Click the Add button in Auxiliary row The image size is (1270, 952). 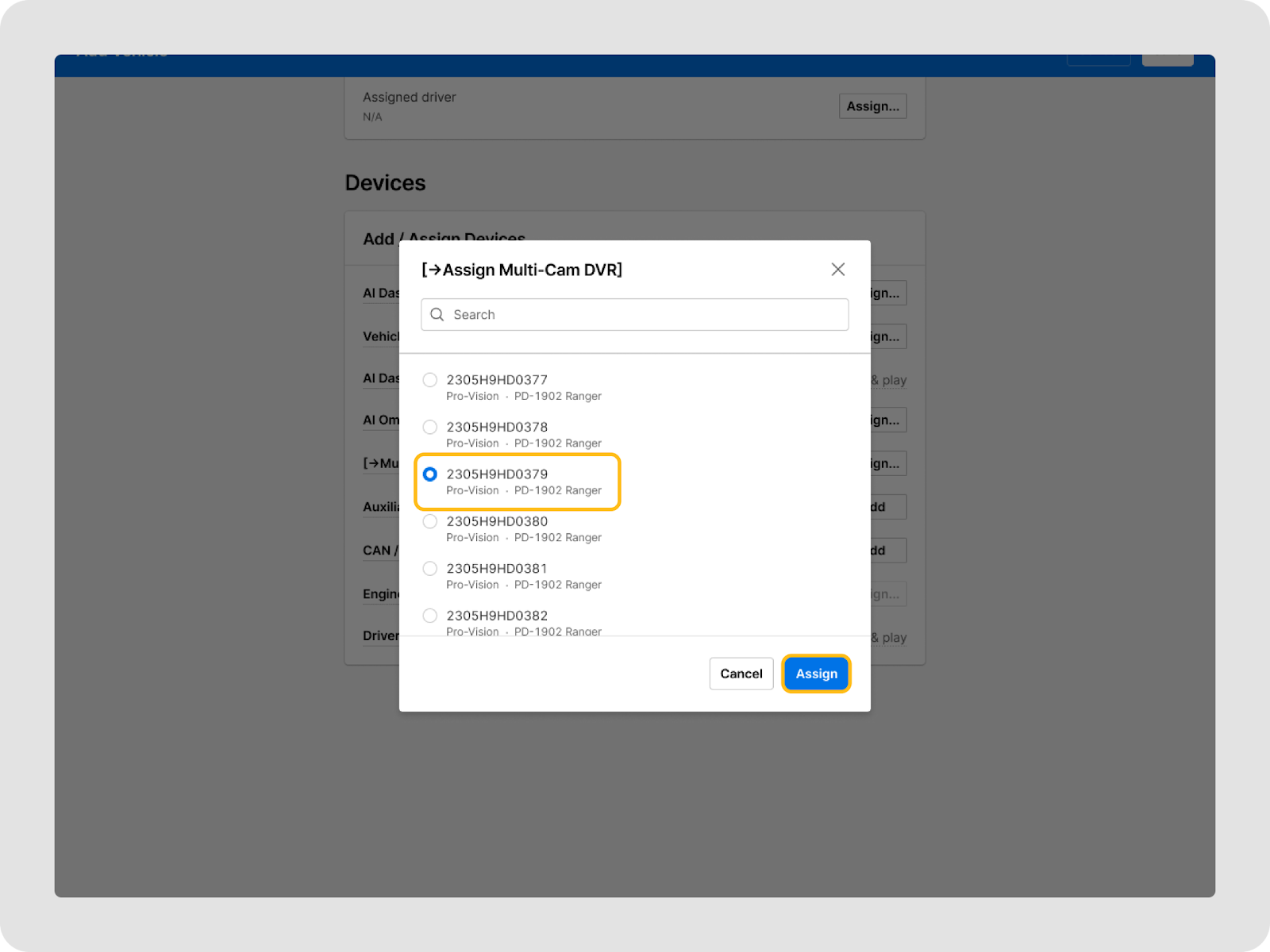click(x=887, y=507)
